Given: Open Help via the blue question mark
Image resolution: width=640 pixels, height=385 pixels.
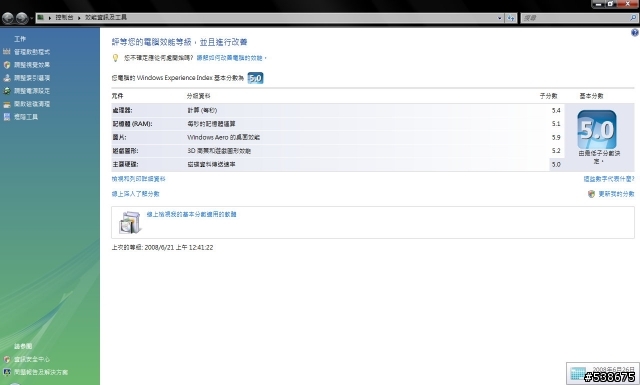Looking at the screenshot, I should click(635, 33).
